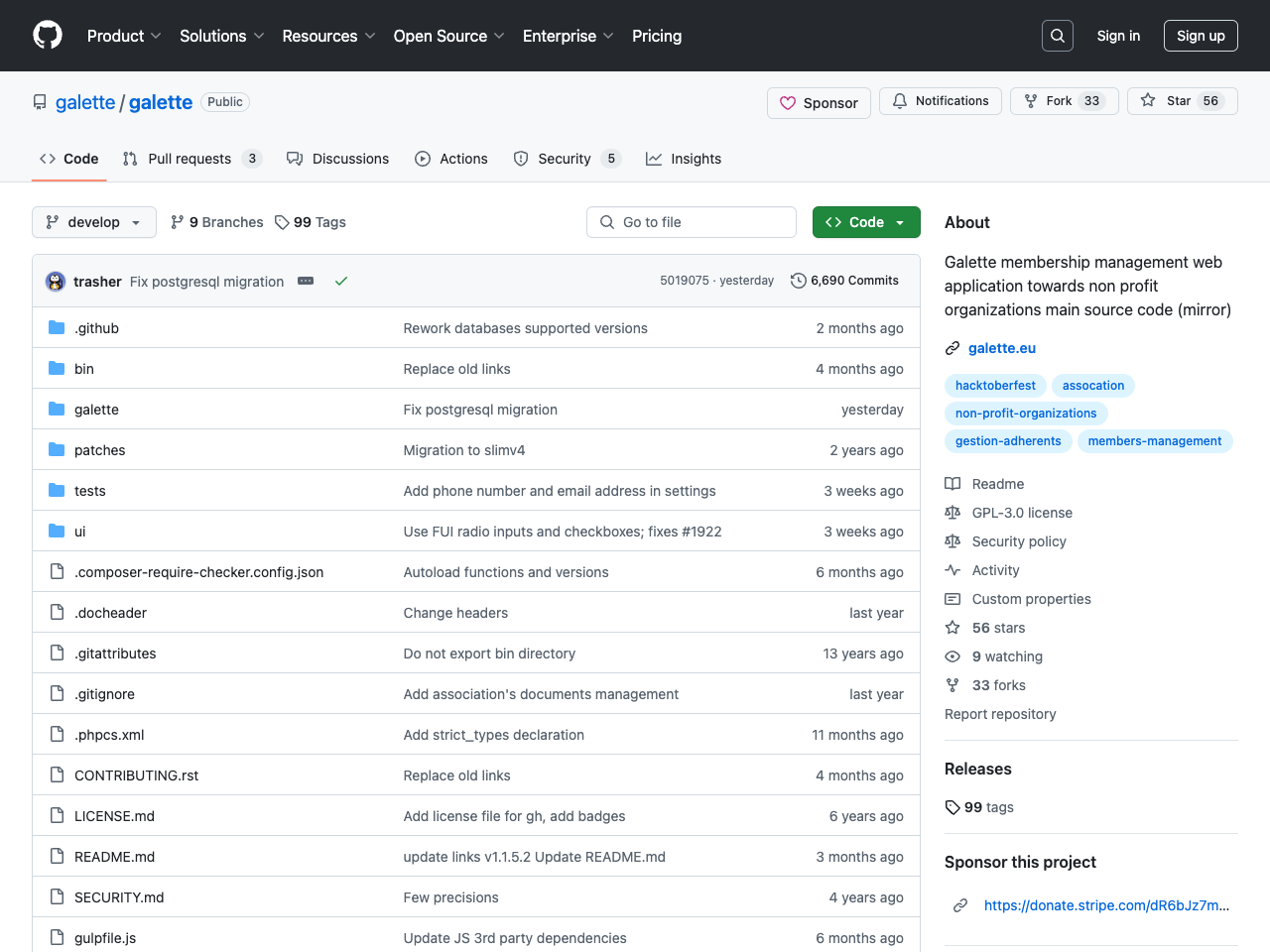The image size is (1270, 952).
Task: Open the SECURITY.md file
Action: click(x=119, y=897)
